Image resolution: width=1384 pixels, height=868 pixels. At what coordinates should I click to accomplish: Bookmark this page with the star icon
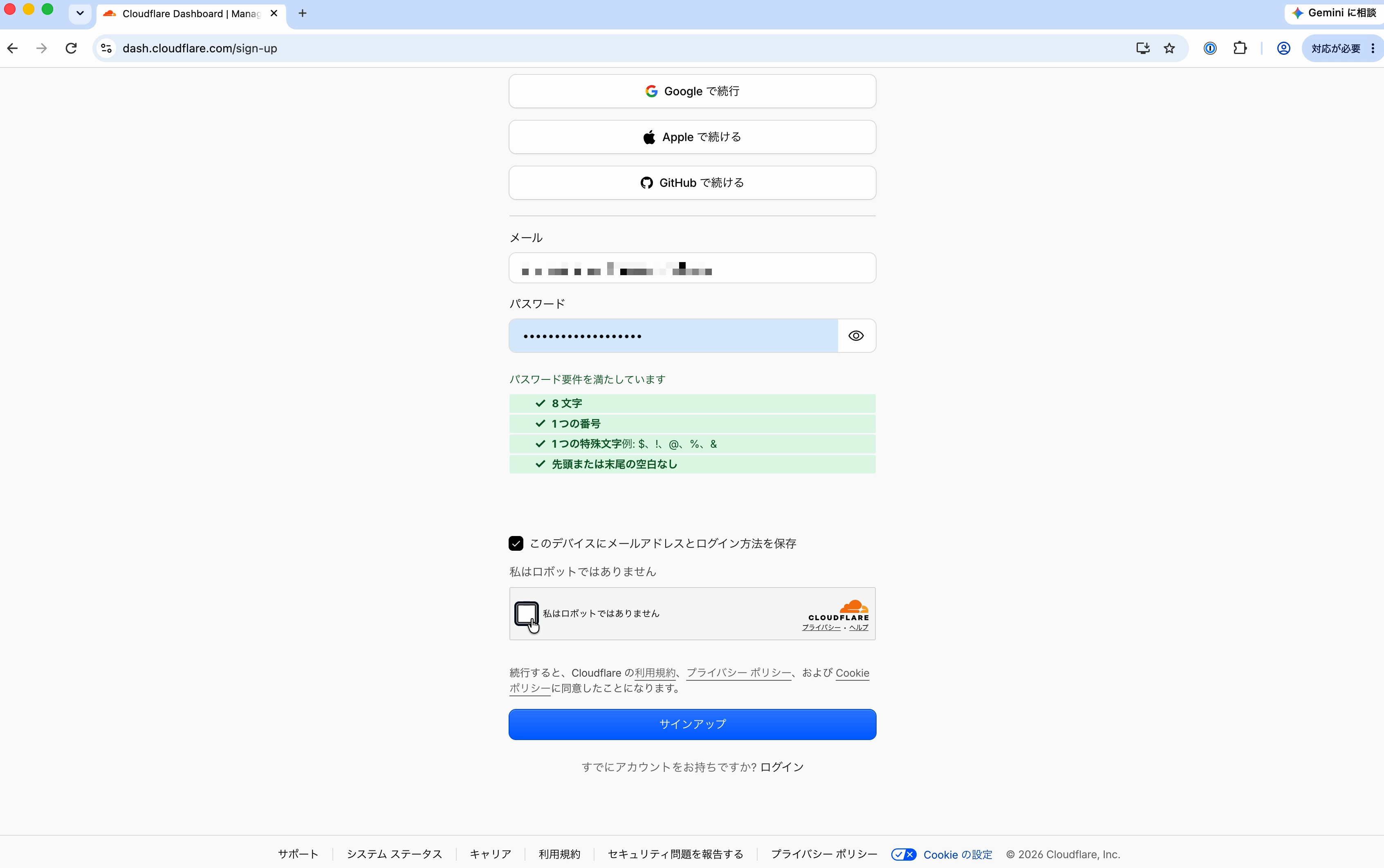pos(1169,48)
